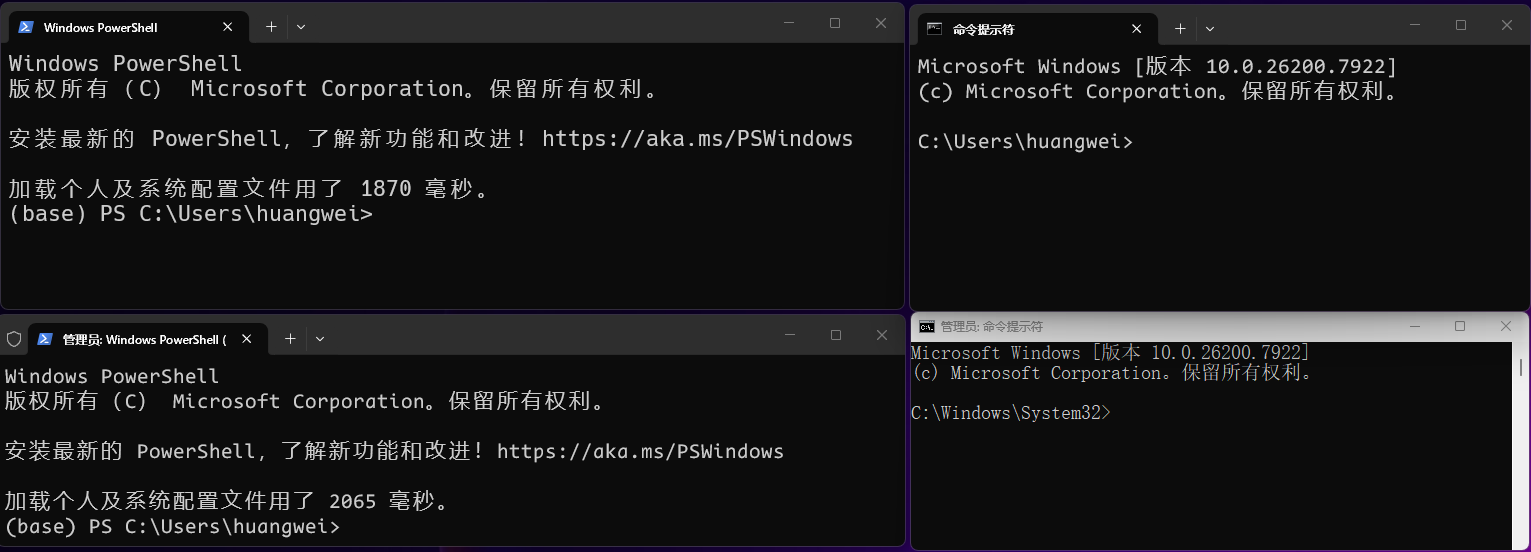Close the 管理员: Windows PowerShell tab
The height and width of the screenshot is (552, 1531).
(247, 339)
